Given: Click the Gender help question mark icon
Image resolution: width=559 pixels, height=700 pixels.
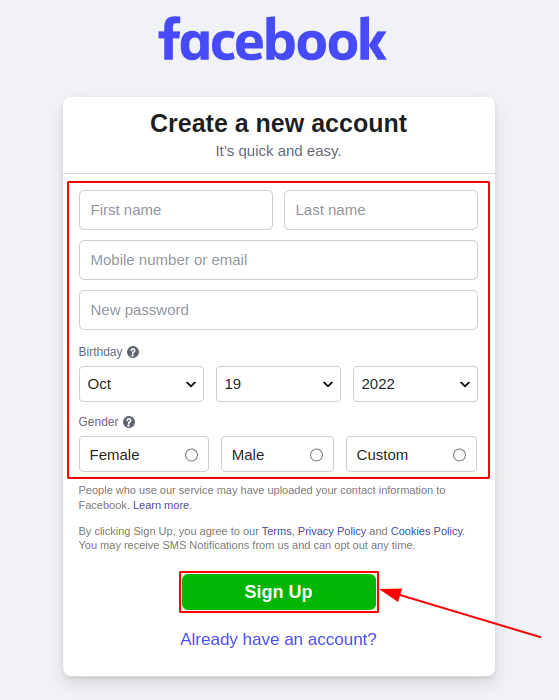Looking at the screenshot, I should coord(129,422).
